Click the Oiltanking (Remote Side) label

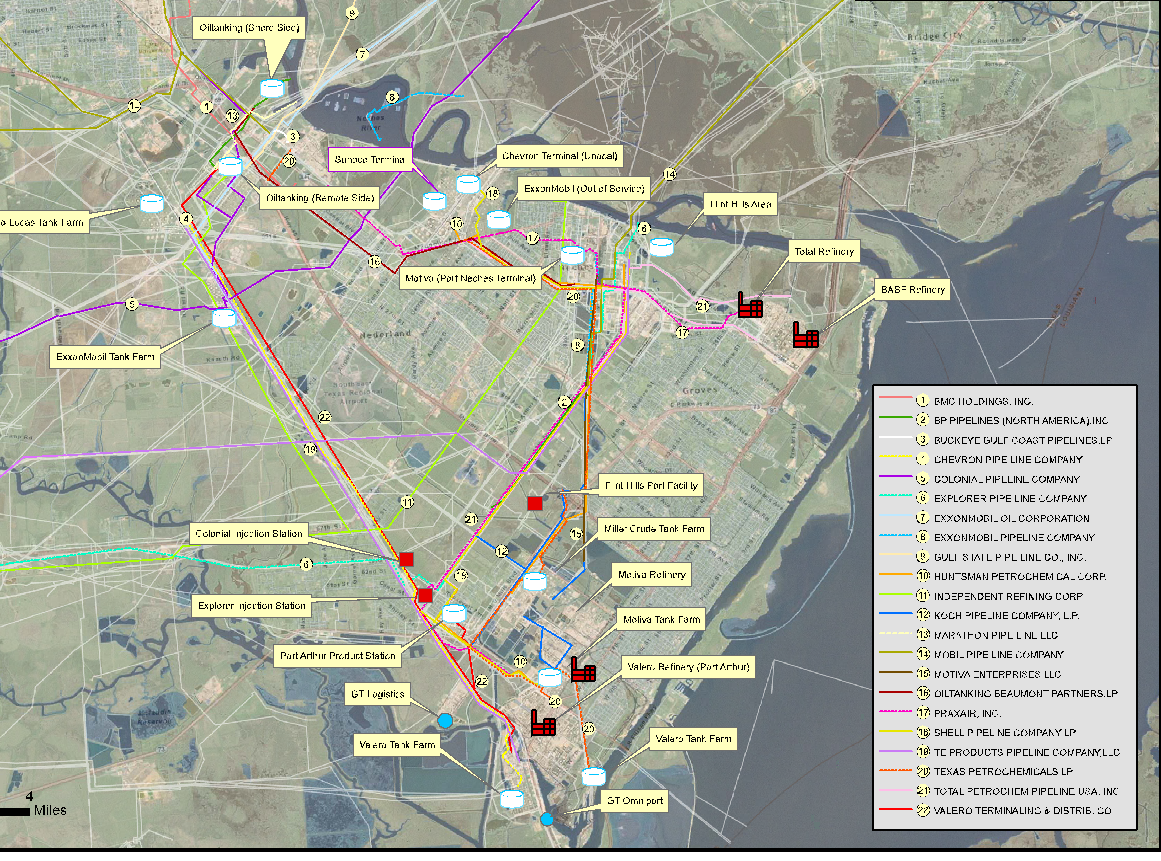320,198
